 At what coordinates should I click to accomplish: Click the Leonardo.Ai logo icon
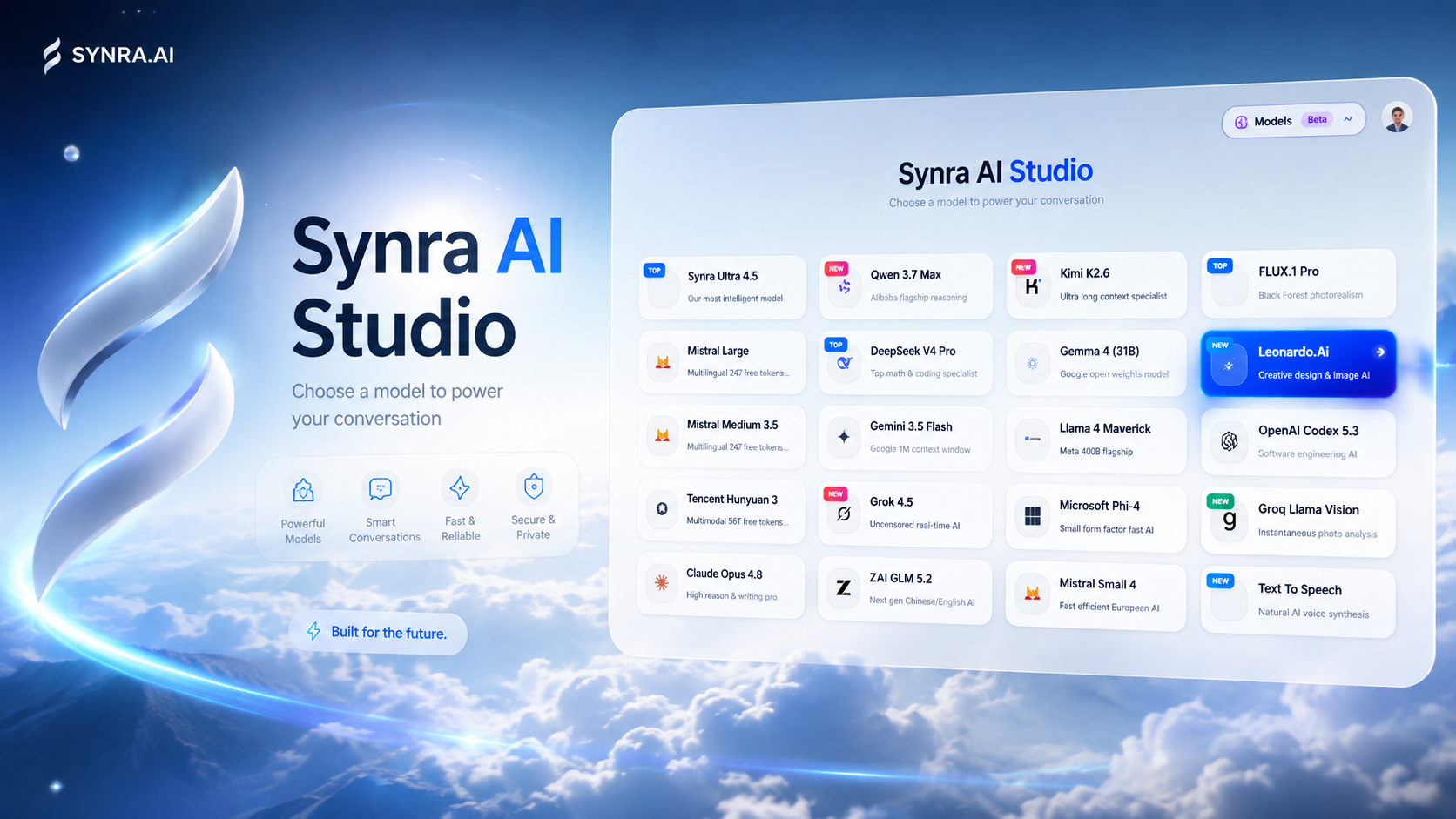[1229, 366]
